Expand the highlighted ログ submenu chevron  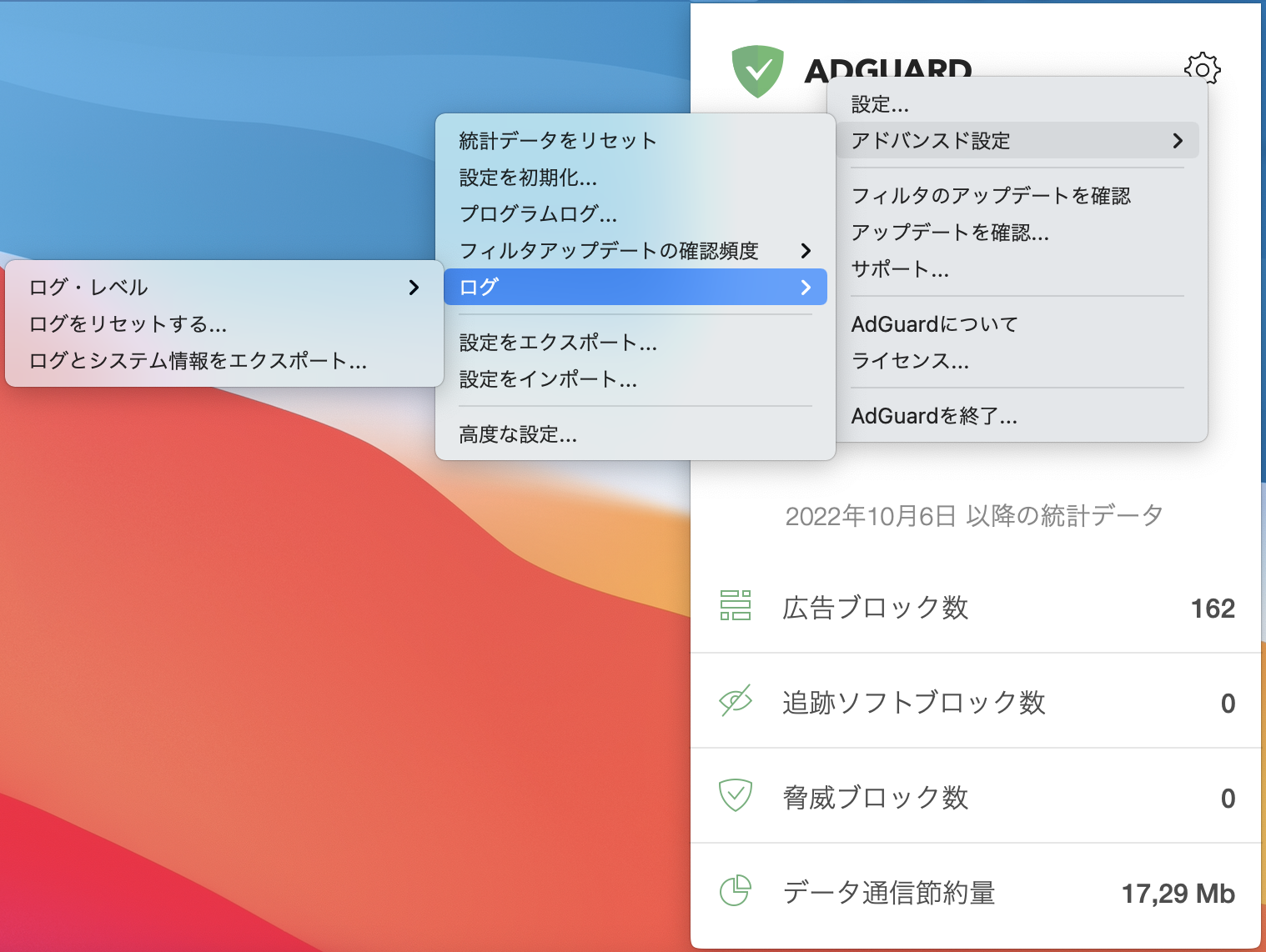tap(806, 287)
